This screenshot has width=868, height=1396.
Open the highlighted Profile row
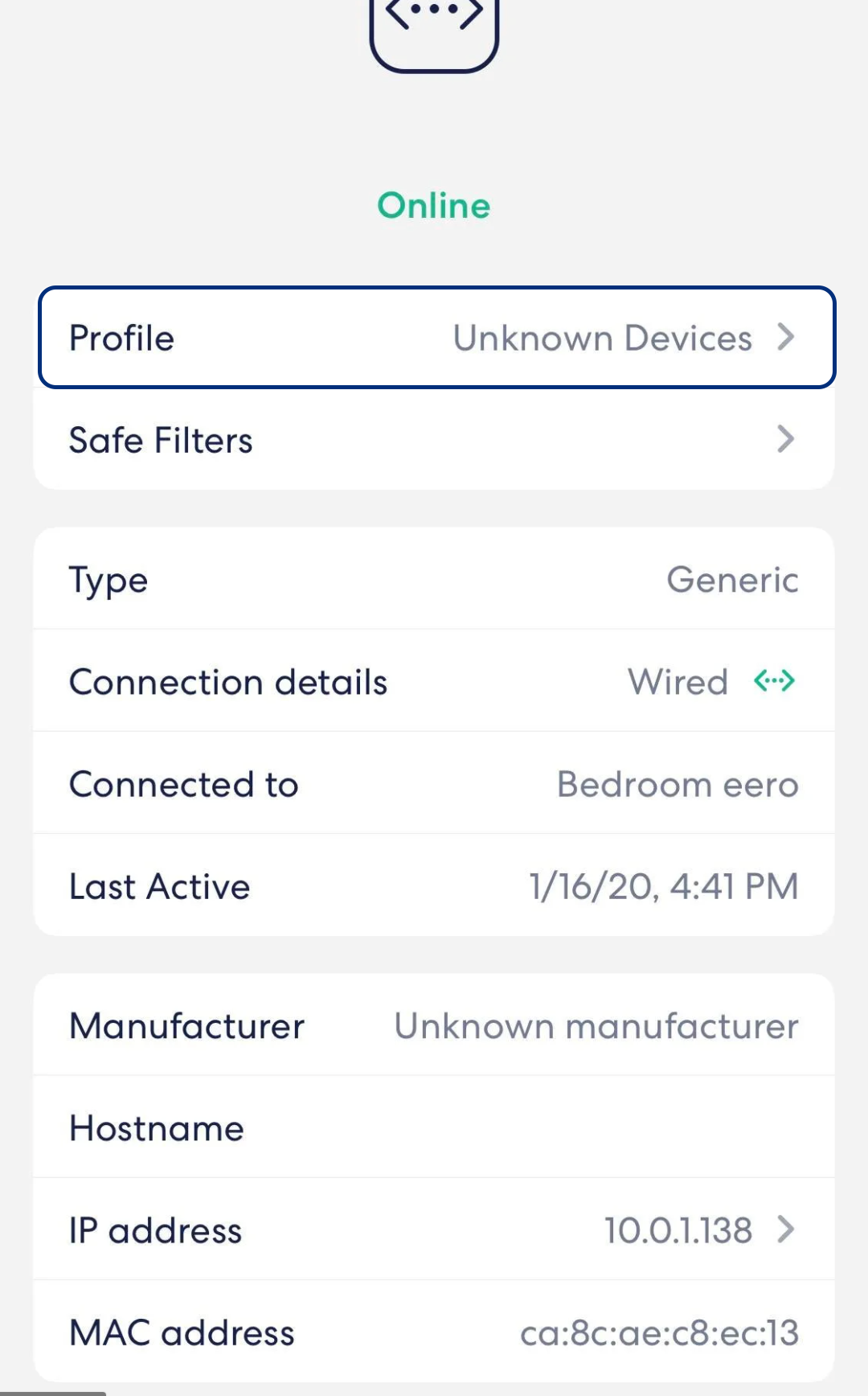tap(434, 338)
